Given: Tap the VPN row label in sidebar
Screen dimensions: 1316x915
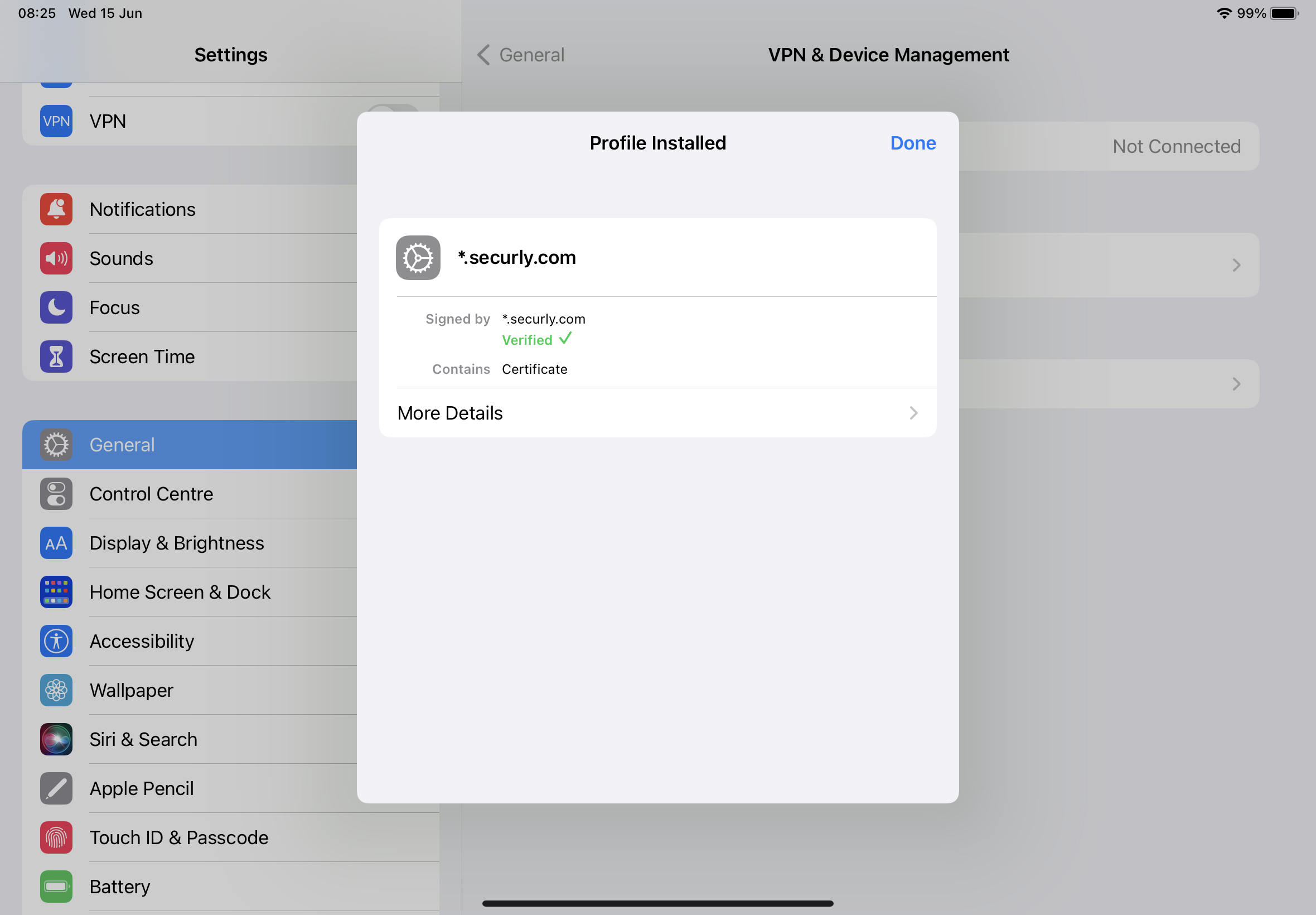Looking at the screenshot, I should point(108,121).
